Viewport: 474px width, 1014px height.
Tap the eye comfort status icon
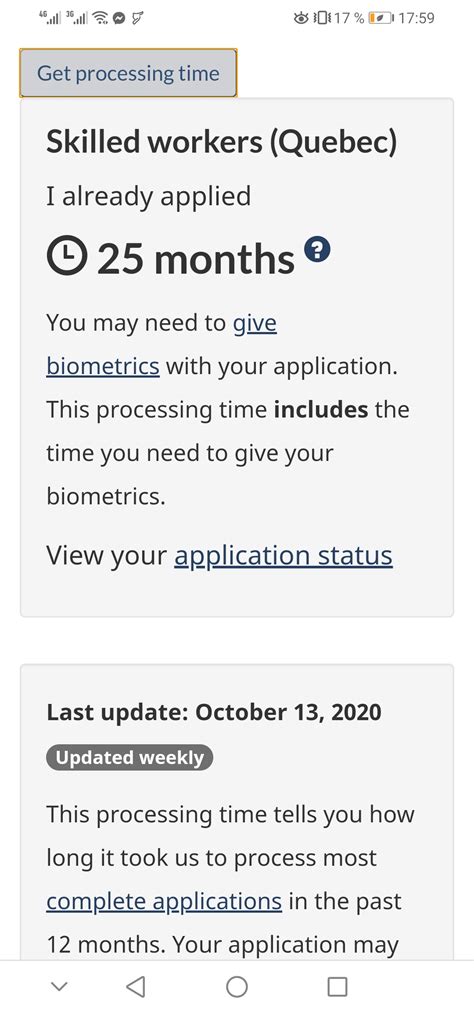[x=301, y=18]
